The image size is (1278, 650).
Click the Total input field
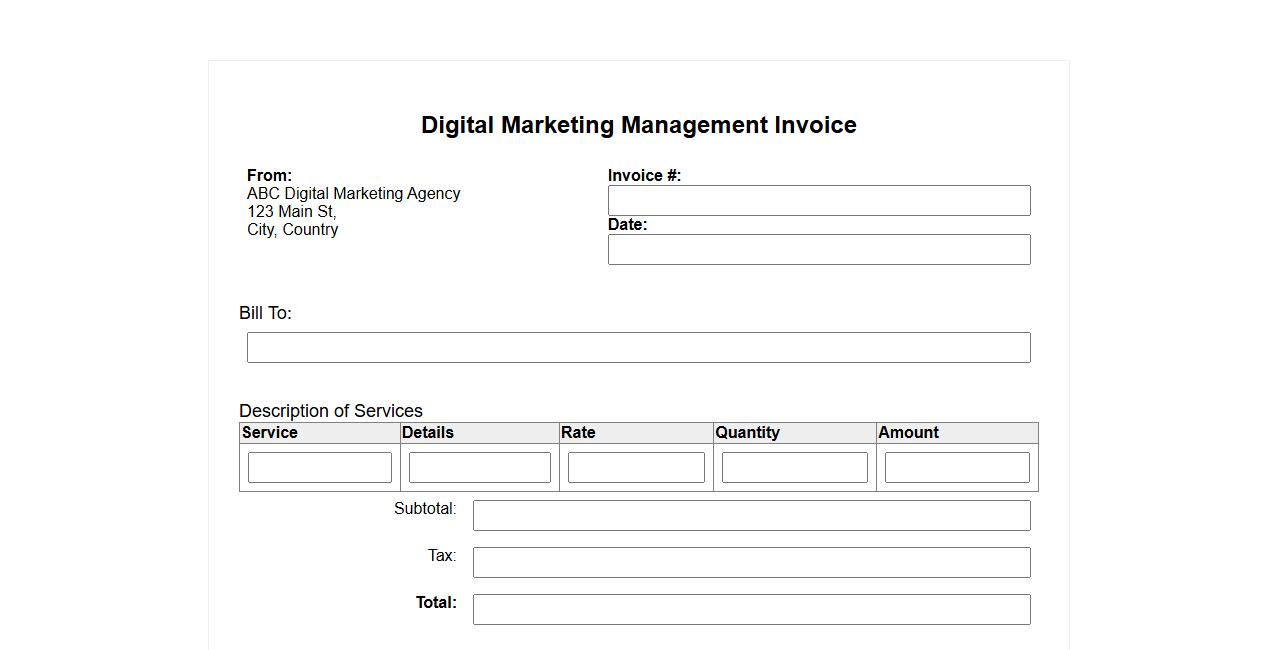(751, 610)
